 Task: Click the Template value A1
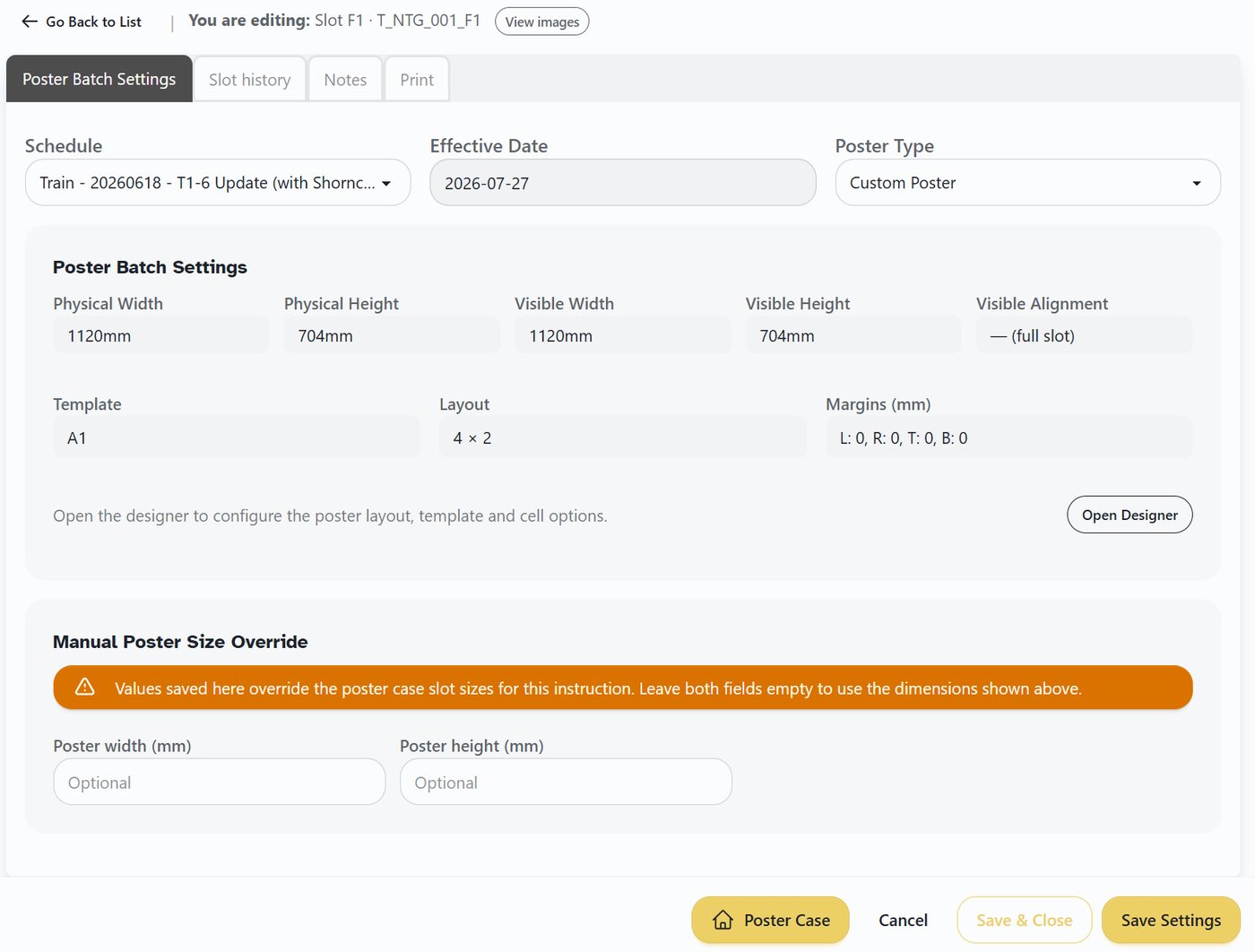click(237, 437)
